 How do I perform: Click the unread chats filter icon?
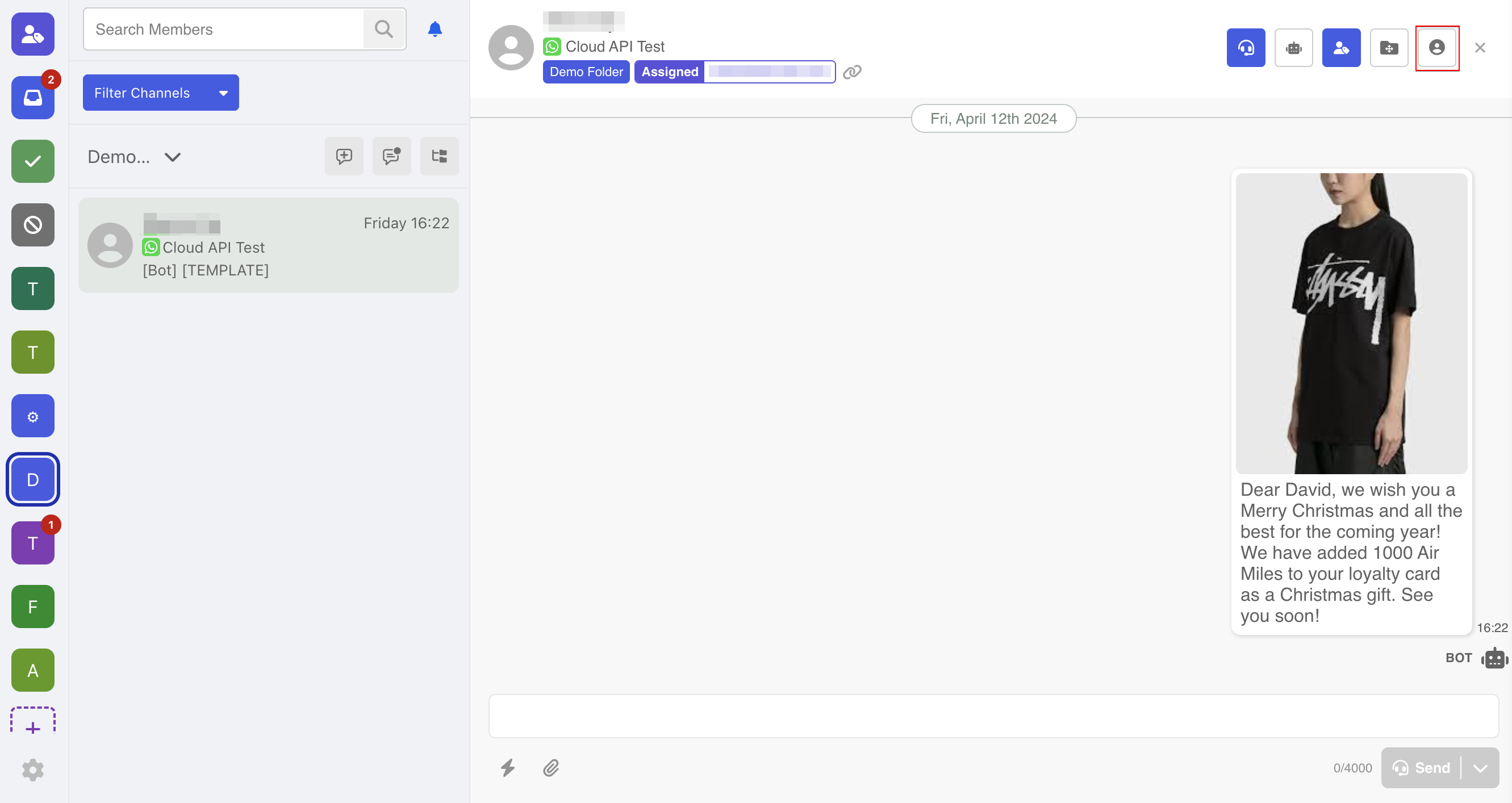(391, 156)
